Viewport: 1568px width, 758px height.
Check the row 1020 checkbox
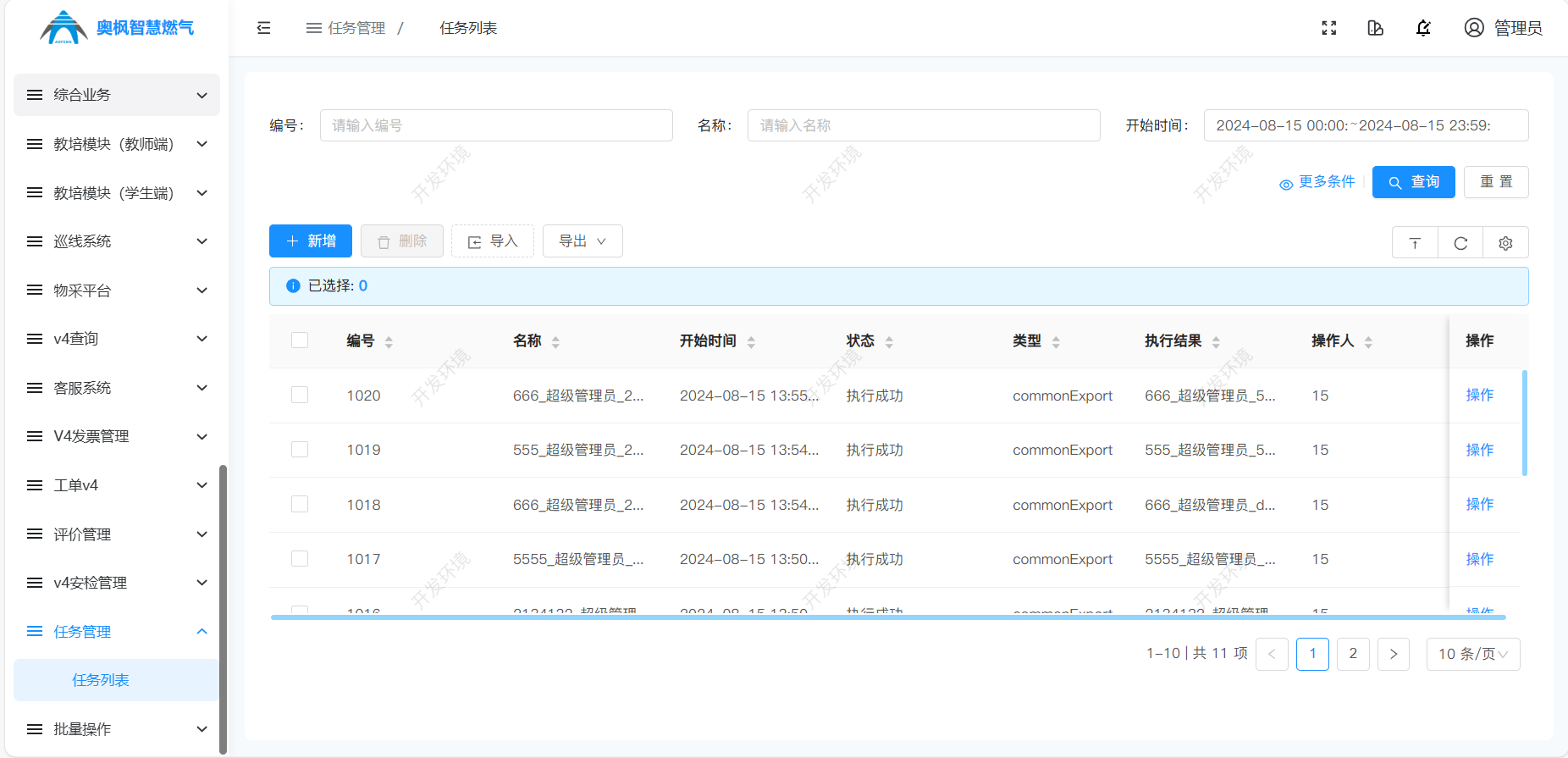tap(300, 396)
